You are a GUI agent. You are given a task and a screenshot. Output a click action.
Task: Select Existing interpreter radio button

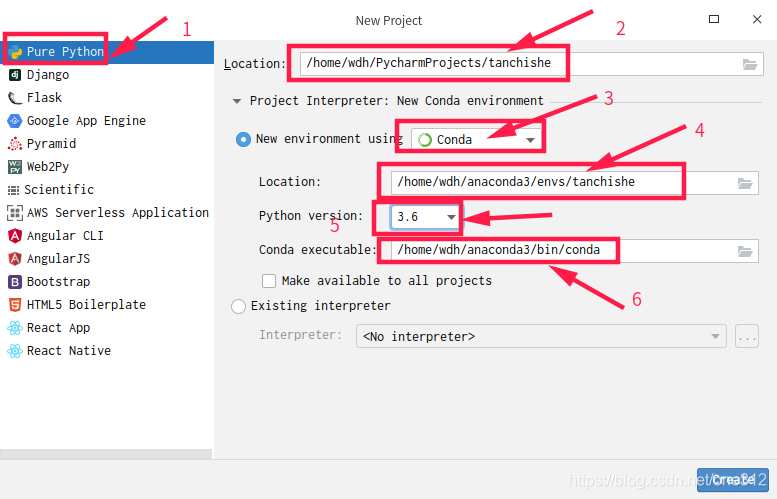point(238,306)
